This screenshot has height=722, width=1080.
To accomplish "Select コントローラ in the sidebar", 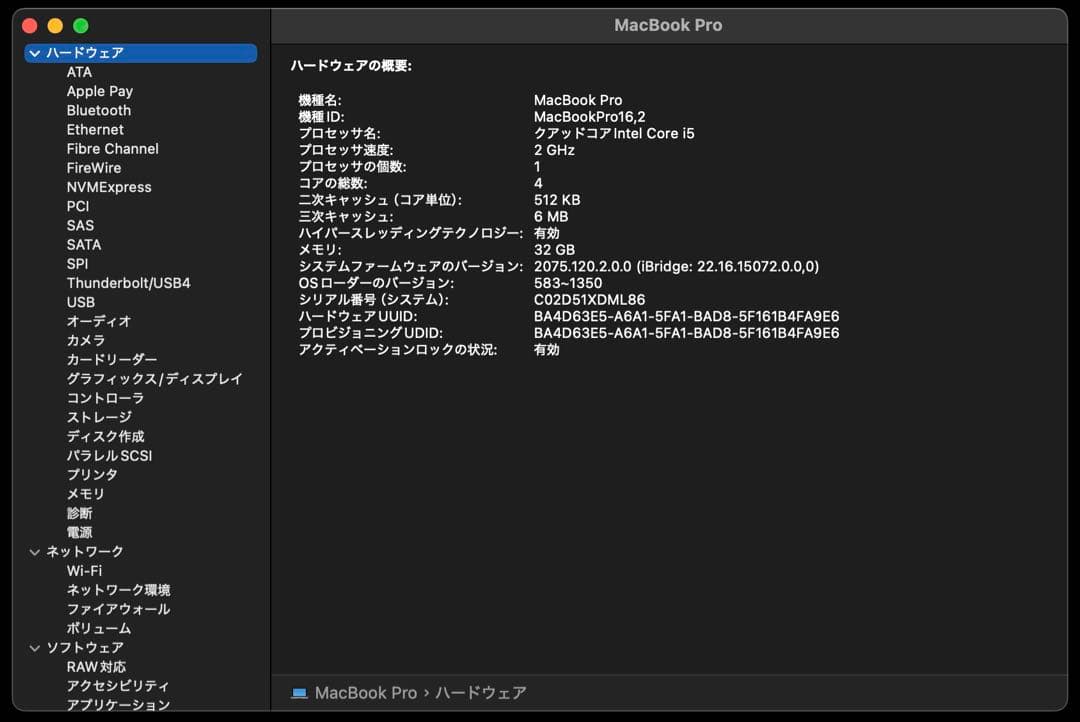I will click(x=105, y=398).
